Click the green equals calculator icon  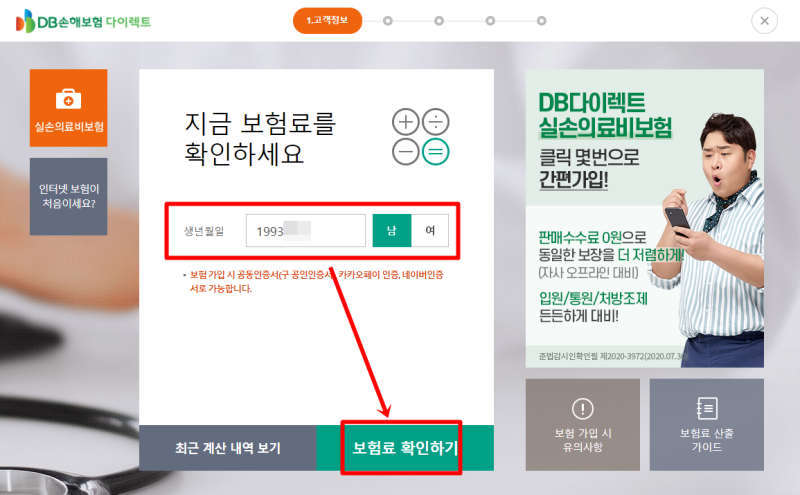coord(436,152)
